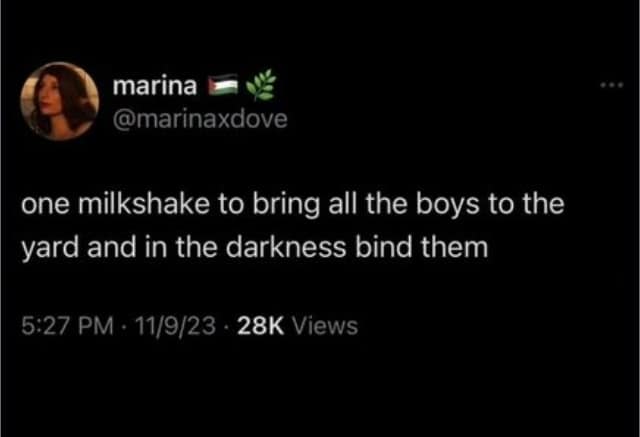Click the green herb emoji after the name
Screen dimensions: 640x437
[261, 84]
